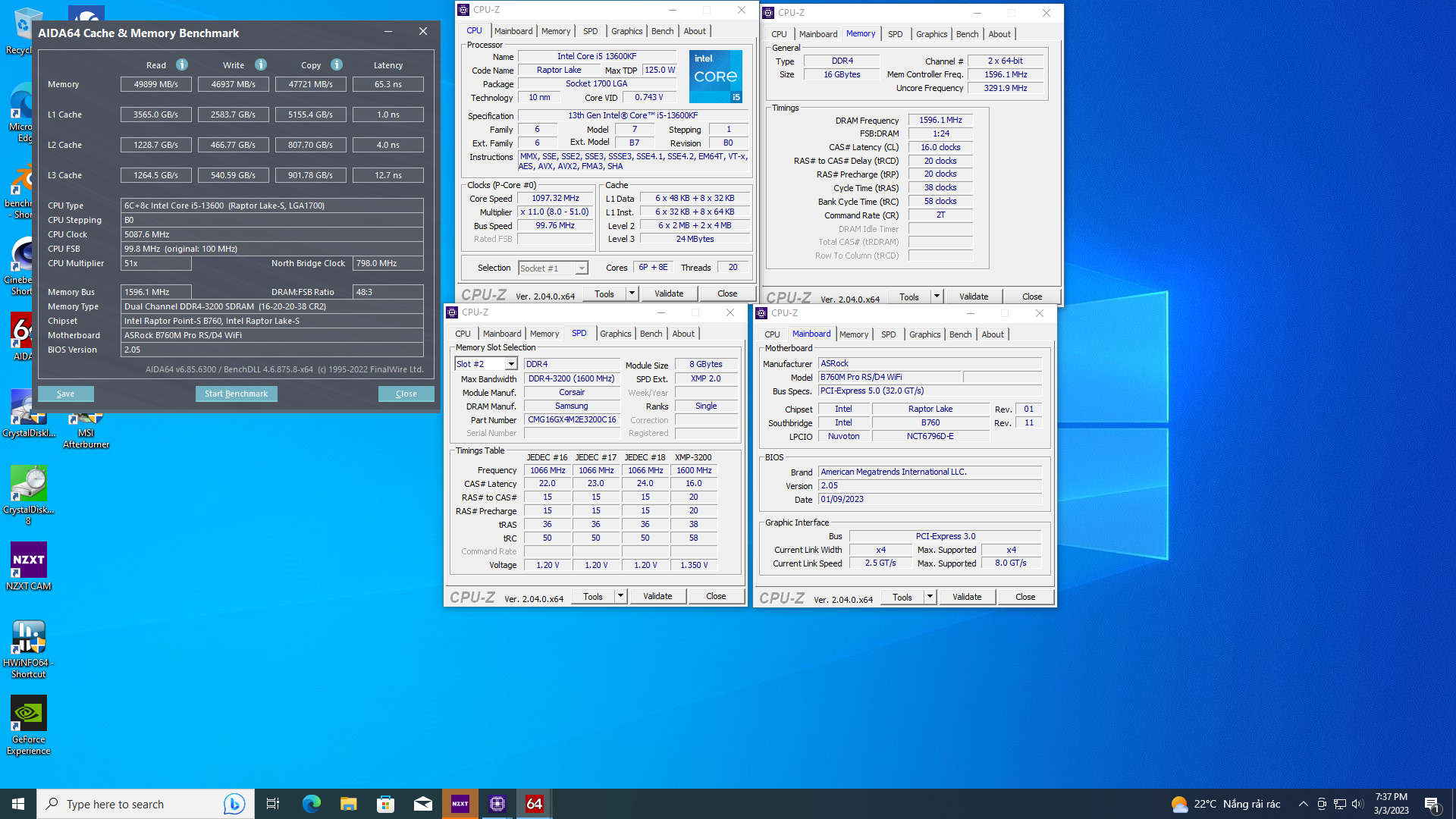Open Graphics tab in SPD window
1456x819 pixels.
tap(615, 334)
